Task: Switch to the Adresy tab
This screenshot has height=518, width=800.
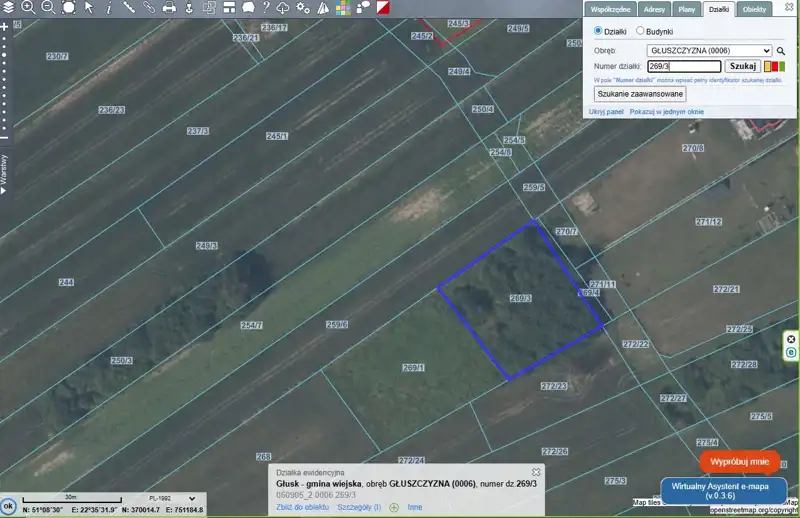Action: click(654, 9)
